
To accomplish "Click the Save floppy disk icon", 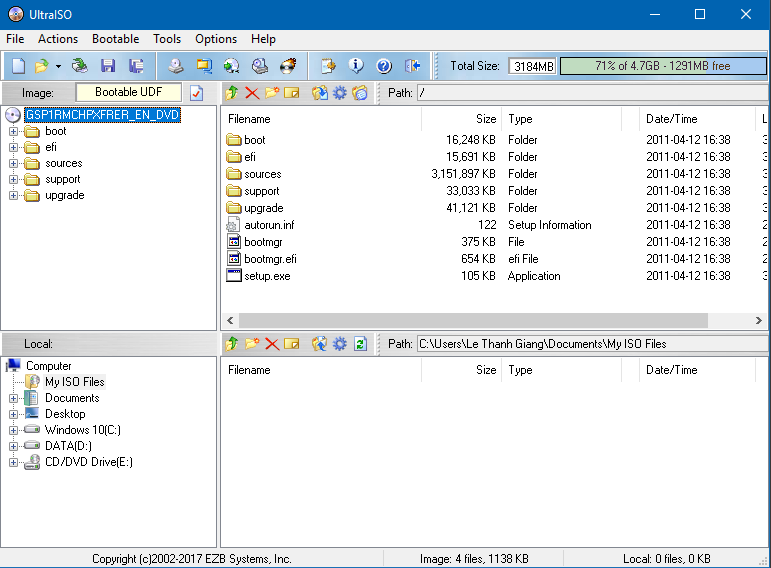I will (x=108, y=65).
